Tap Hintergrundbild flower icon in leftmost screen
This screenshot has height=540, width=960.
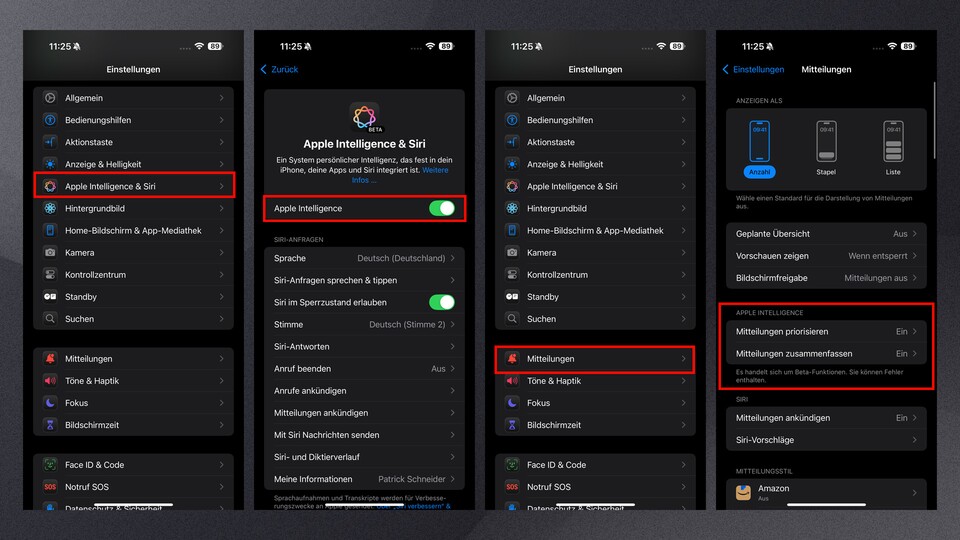click(50, 208)
